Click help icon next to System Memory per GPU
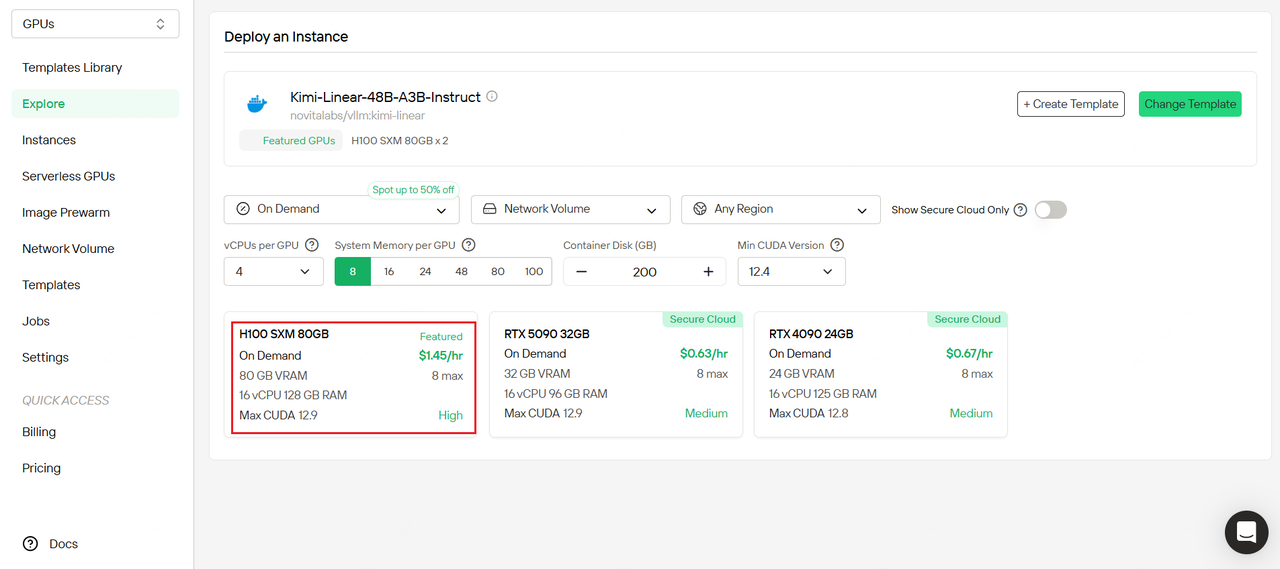This screenshot has height=569, width=1280. pos(469,245)
